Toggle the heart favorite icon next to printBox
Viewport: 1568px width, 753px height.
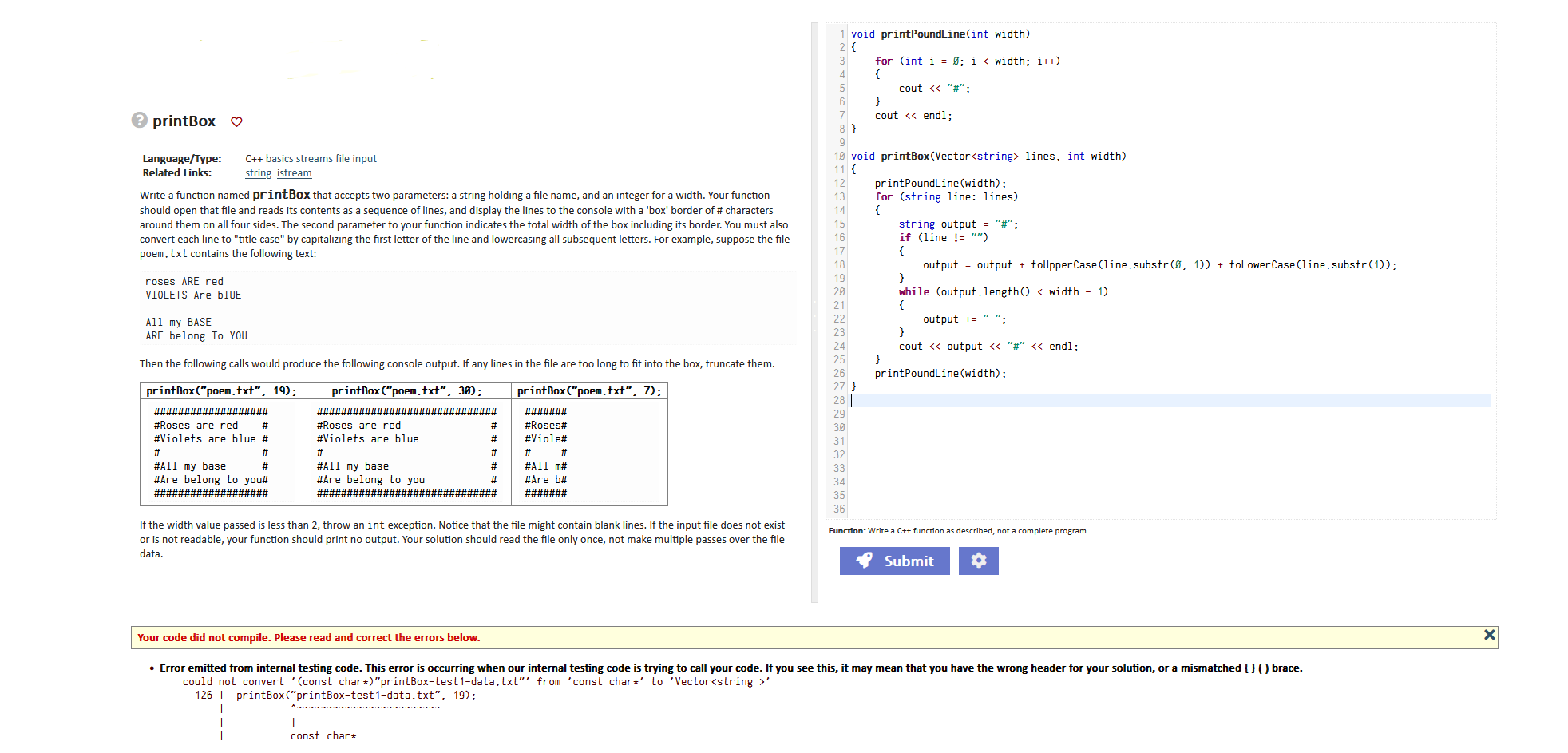(x=236, y=121)
